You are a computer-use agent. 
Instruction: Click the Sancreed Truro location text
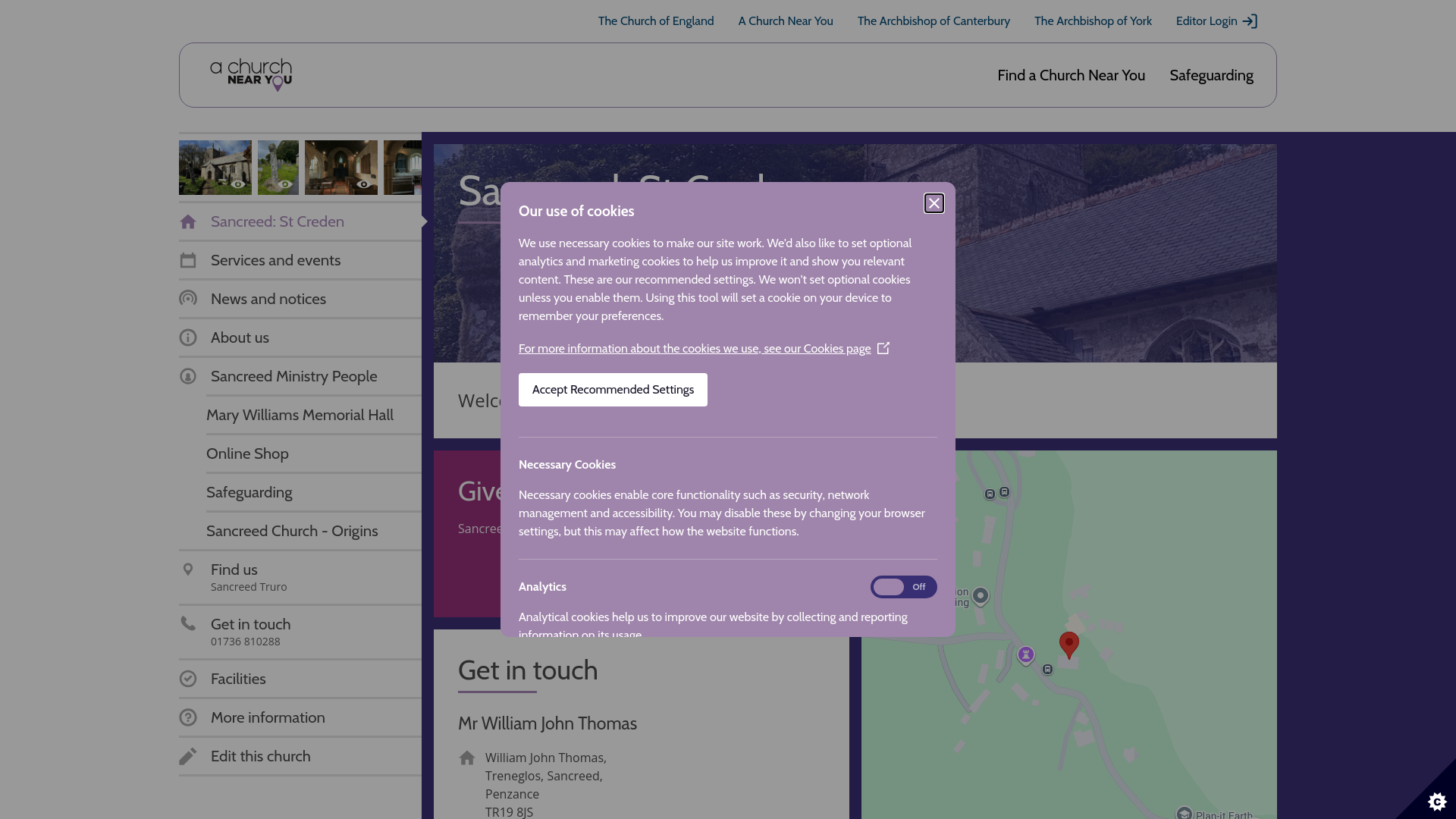249,587
